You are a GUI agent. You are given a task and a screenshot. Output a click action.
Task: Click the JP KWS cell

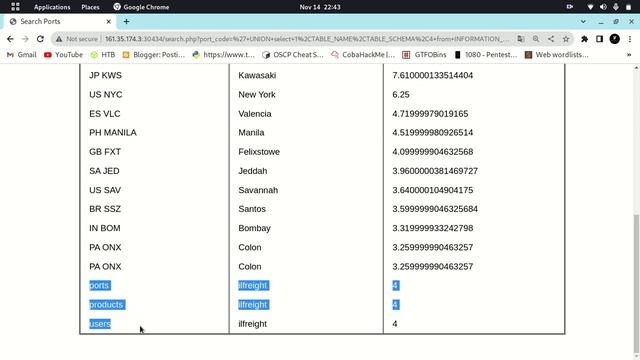pos(105,76)
